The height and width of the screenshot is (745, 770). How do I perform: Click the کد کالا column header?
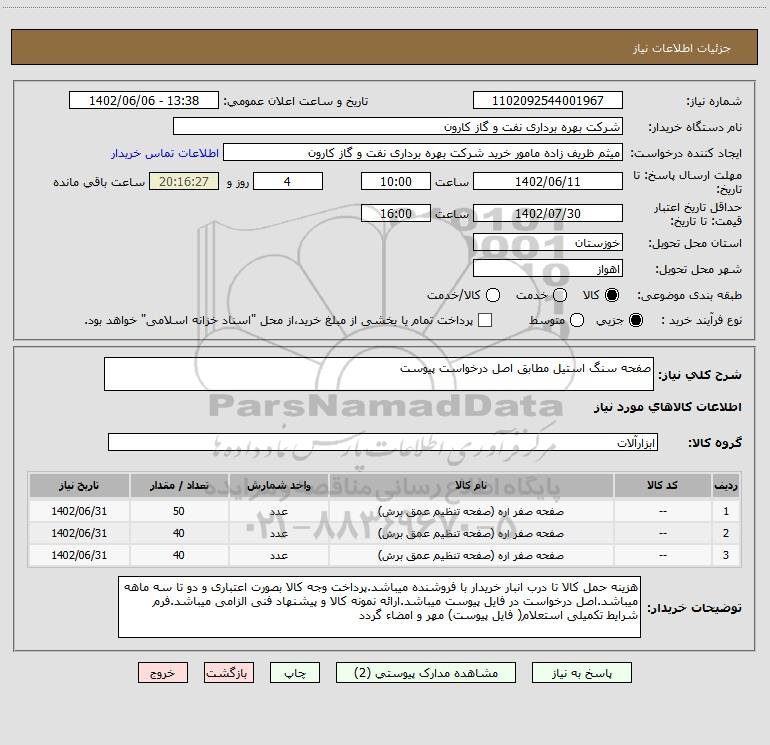[662, 486]
